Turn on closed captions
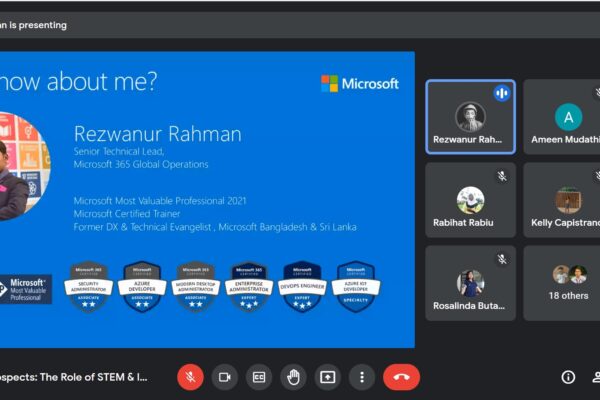The image size is (600, 400). pos(259,377)
